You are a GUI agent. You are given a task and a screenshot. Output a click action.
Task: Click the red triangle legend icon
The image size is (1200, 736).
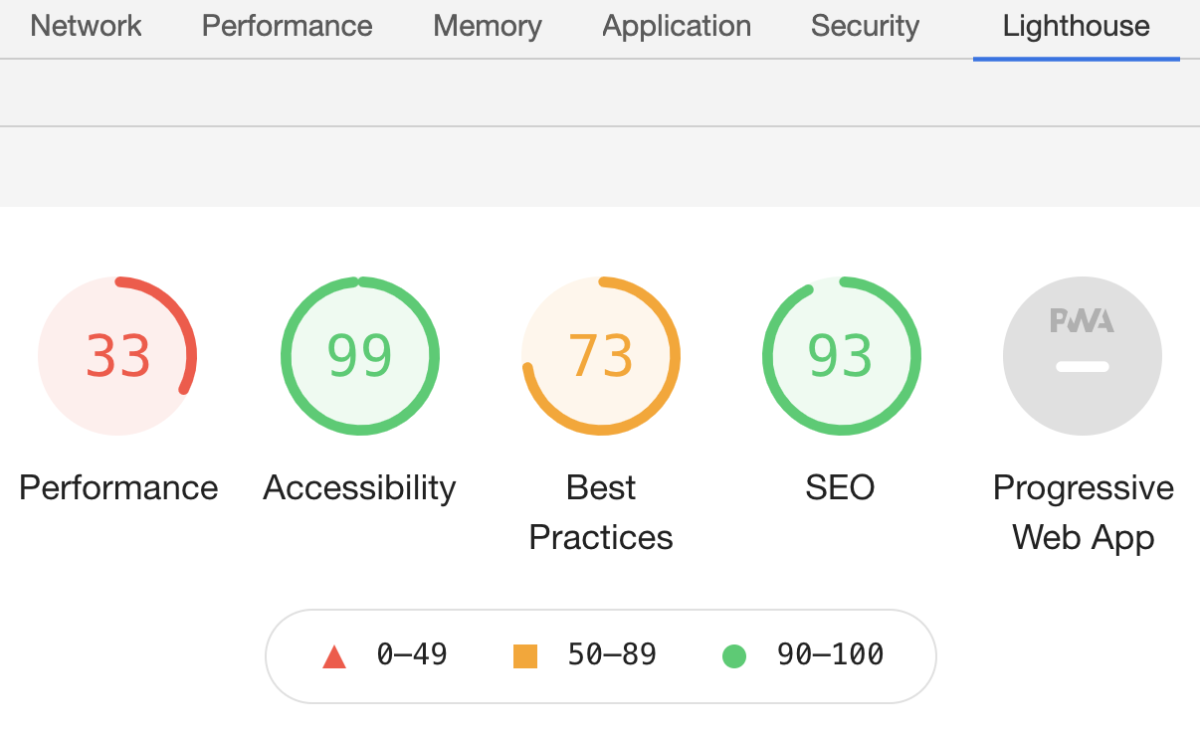click(334, 657)
